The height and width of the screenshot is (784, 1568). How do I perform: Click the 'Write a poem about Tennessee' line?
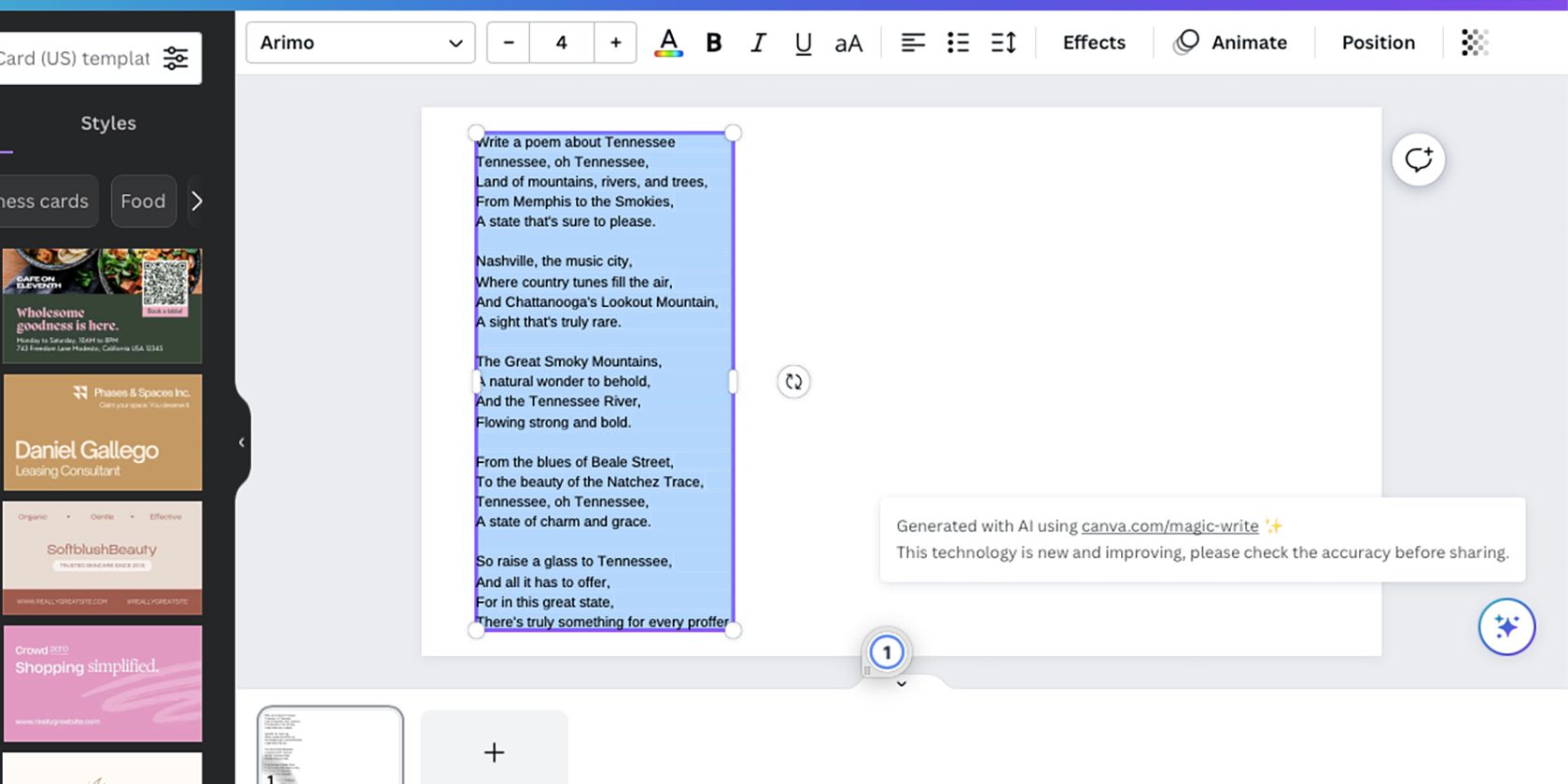tap(575, 142)
